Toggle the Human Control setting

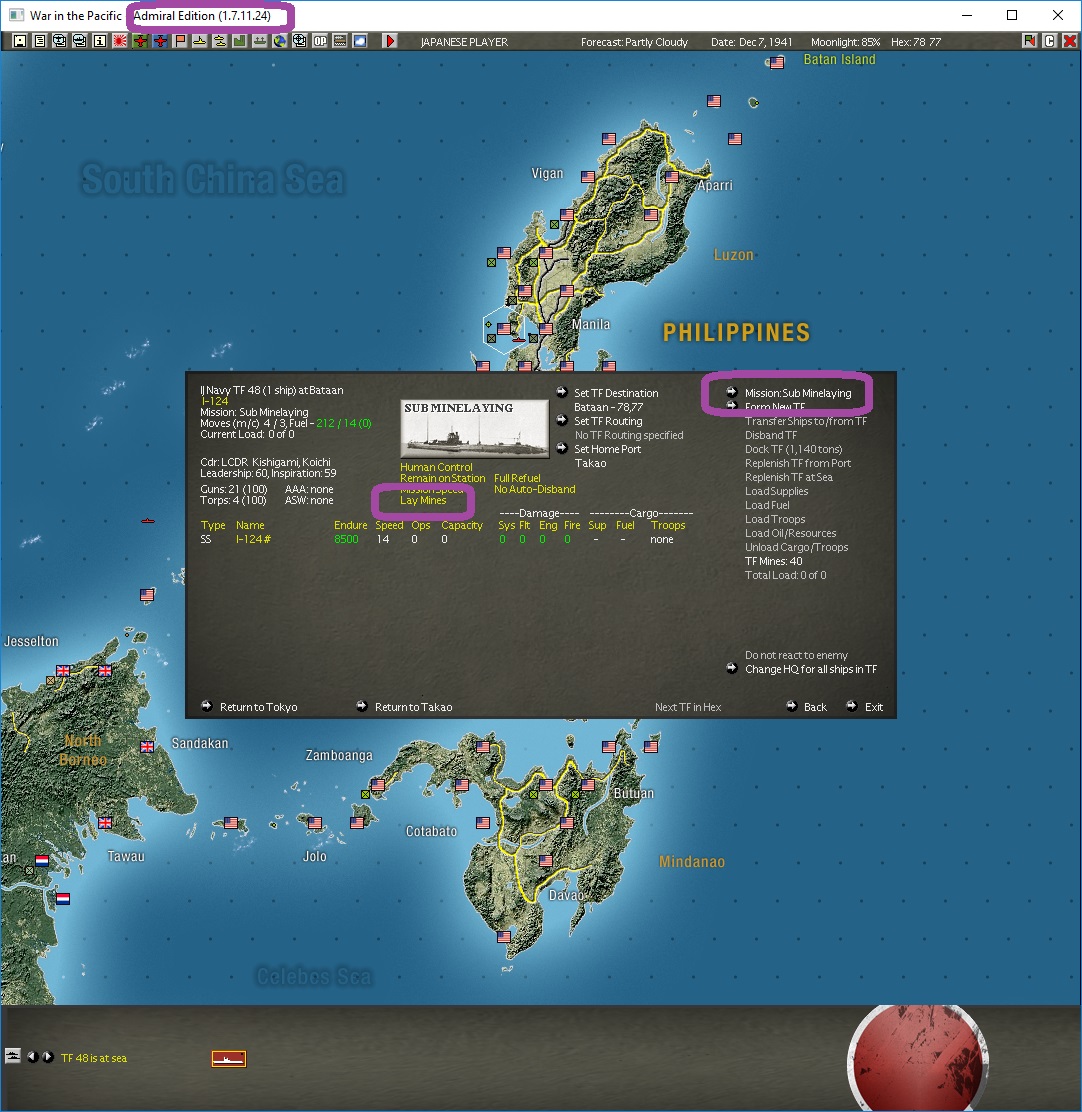point(435,467)
